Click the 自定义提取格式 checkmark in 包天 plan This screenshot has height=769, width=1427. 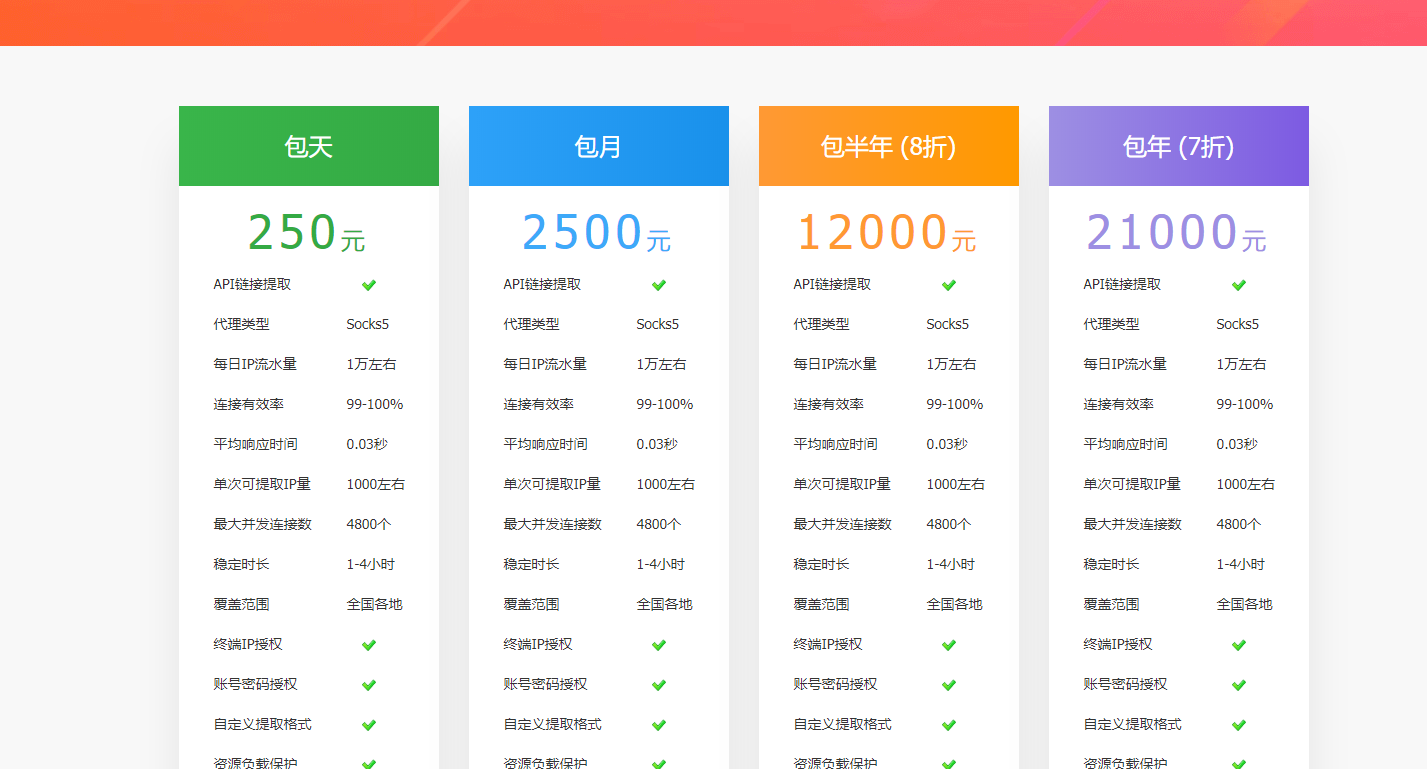coord(369,725)
